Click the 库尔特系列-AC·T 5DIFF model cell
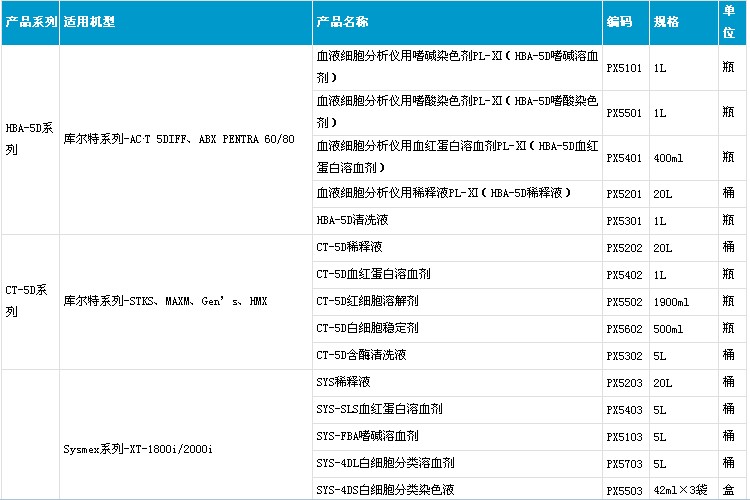The image size is (750, 500). point(179,139)
